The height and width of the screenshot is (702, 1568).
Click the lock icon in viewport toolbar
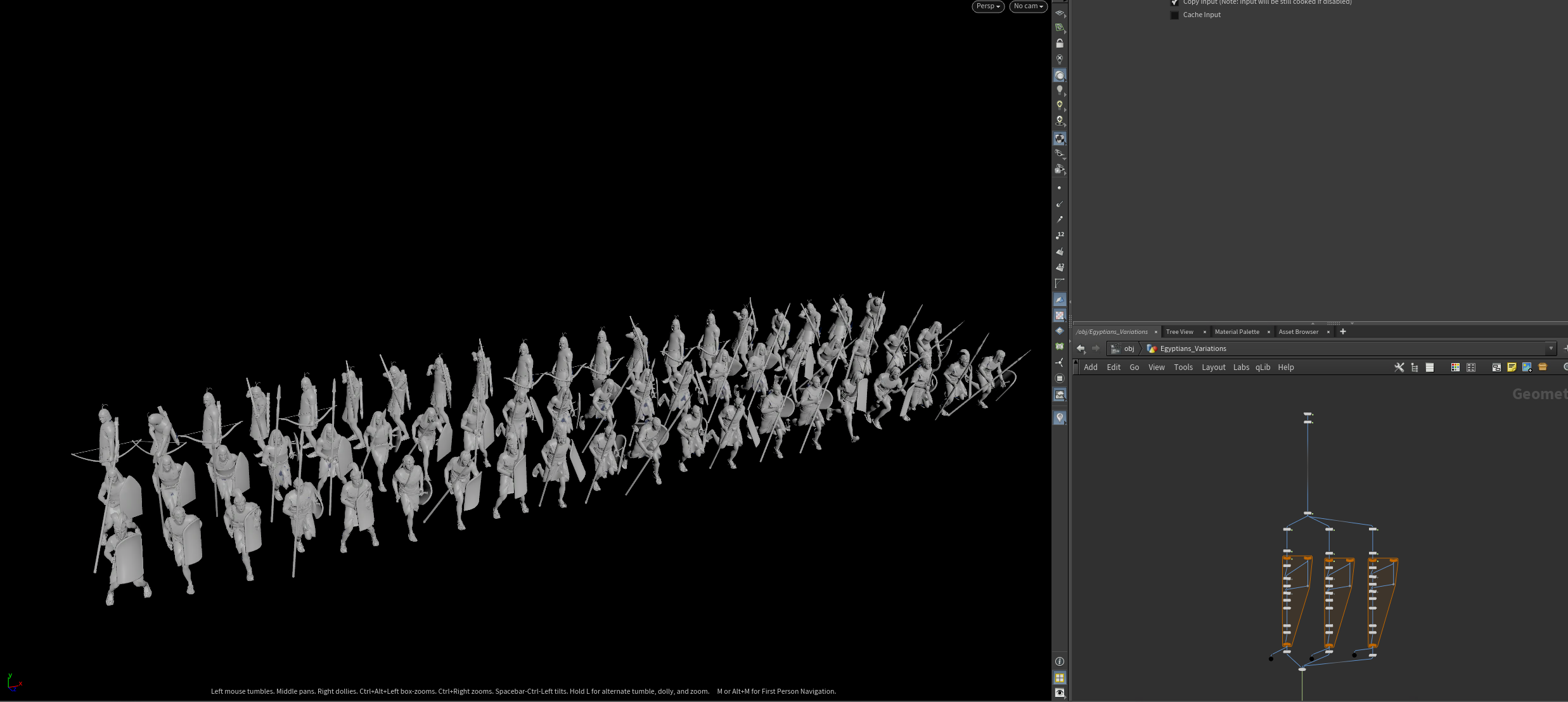point(1060,44)
